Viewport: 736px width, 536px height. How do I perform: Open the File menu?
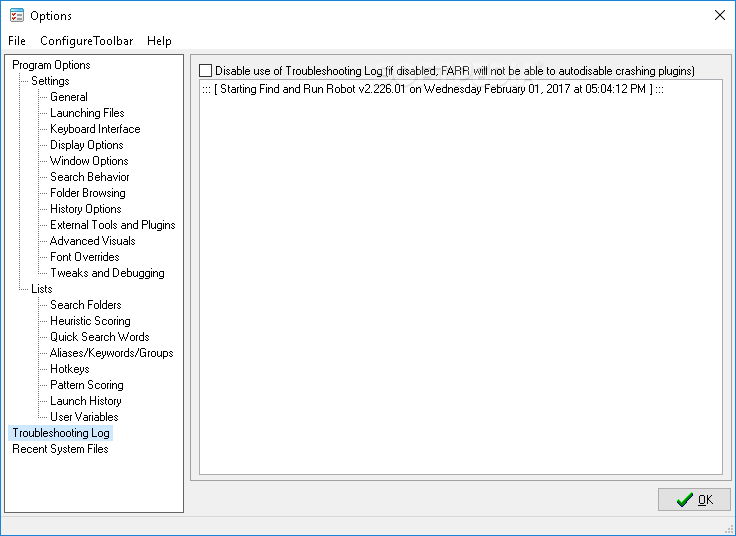tap(17, 41)
